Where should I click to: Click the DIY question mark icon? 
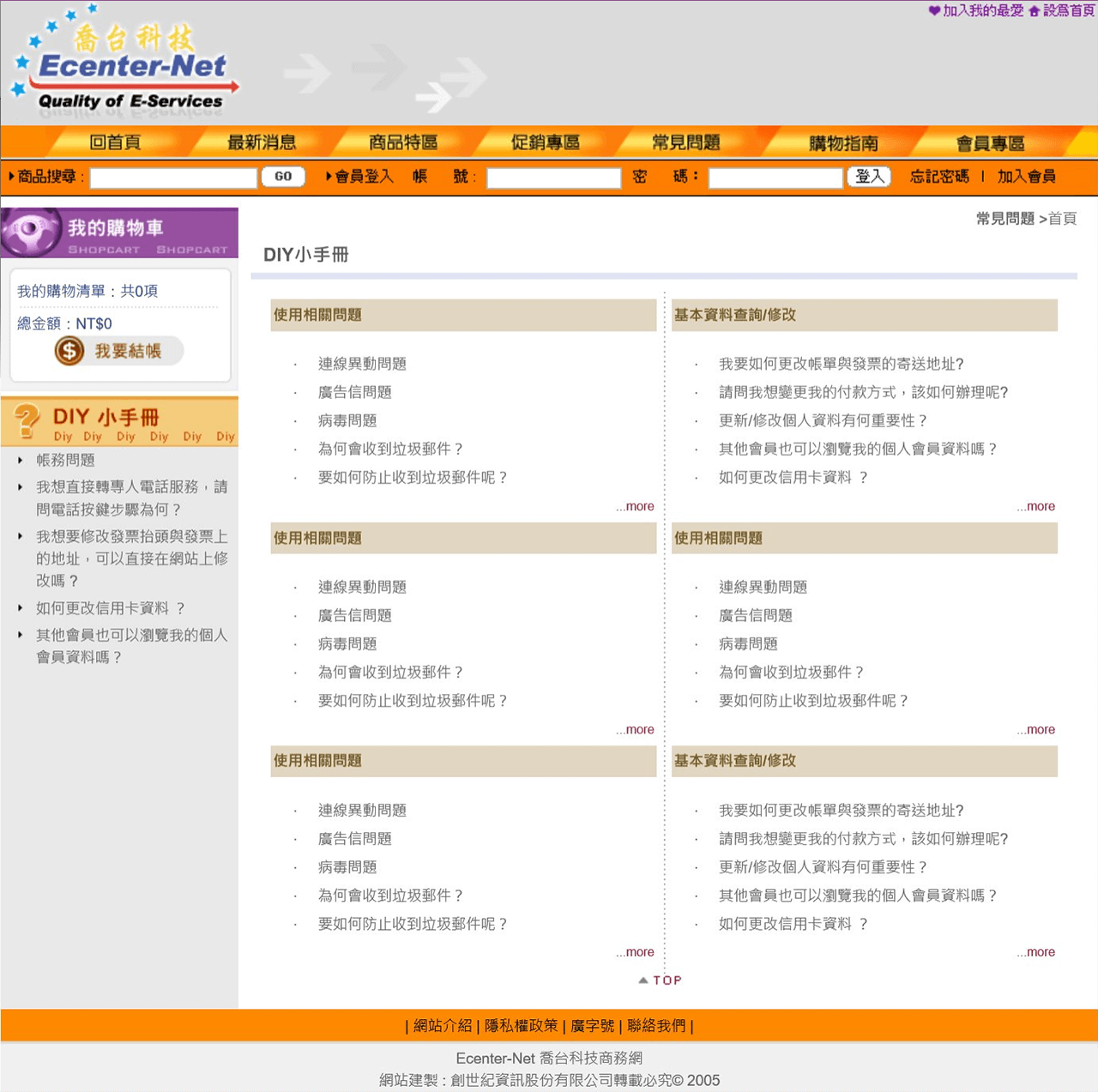(27, 421)
